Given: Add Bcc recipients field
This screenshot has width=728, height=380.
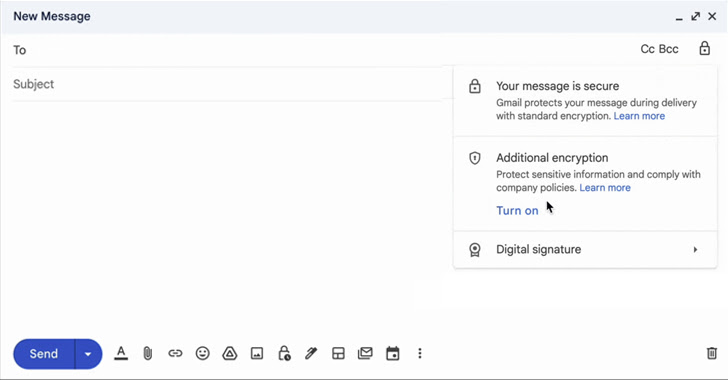Looking at the screenshot, I should click(669, 49).
